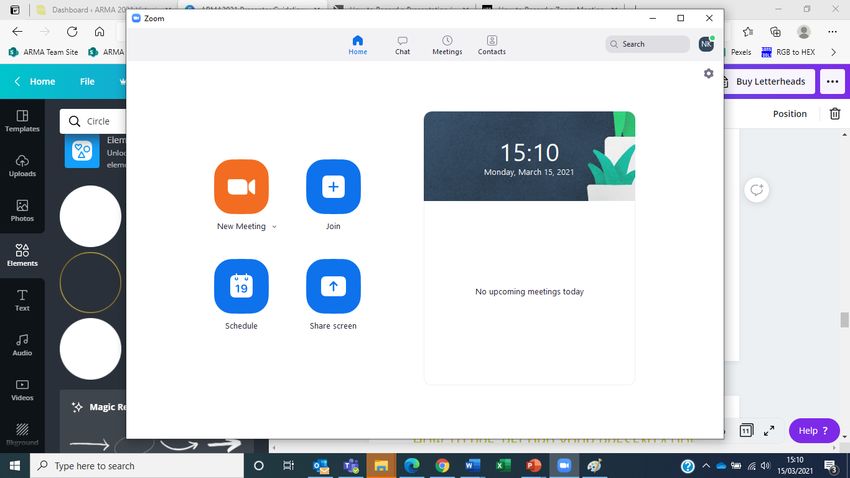Click the Canva Home button
The width and height of the screenshot is (850, 478).
(35, 81)
